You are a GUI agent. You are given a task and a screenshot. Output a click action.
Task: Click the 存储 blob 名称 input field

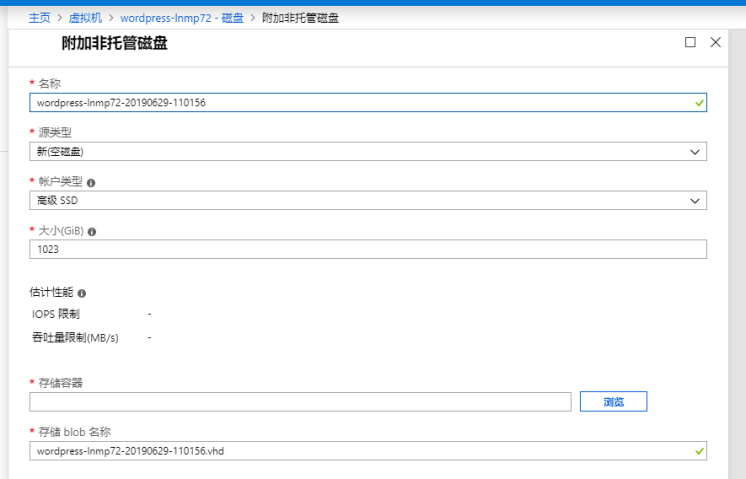[360, 451]
